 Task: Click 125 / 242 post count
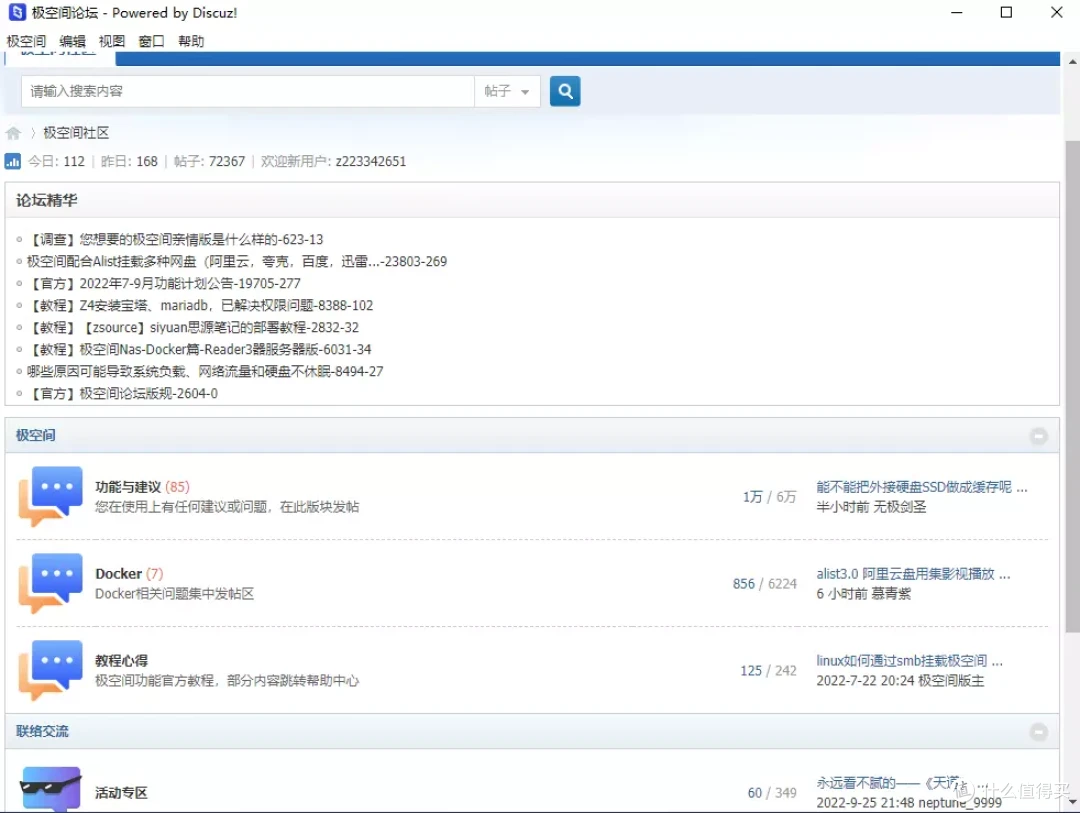[769, 670]
